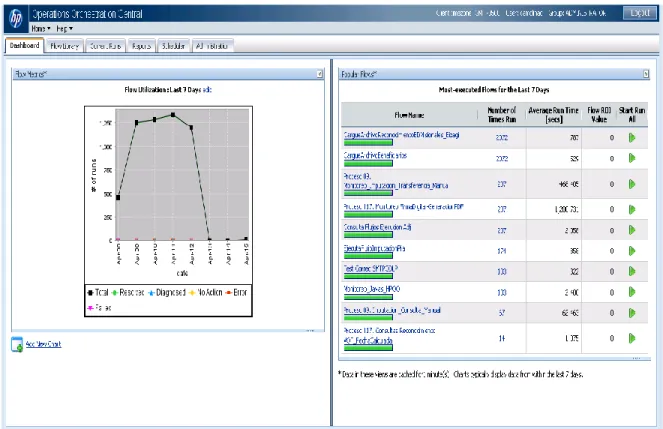Click the Add New Chart icon
The height and width of the screenshot is (429, 663).
17,344
